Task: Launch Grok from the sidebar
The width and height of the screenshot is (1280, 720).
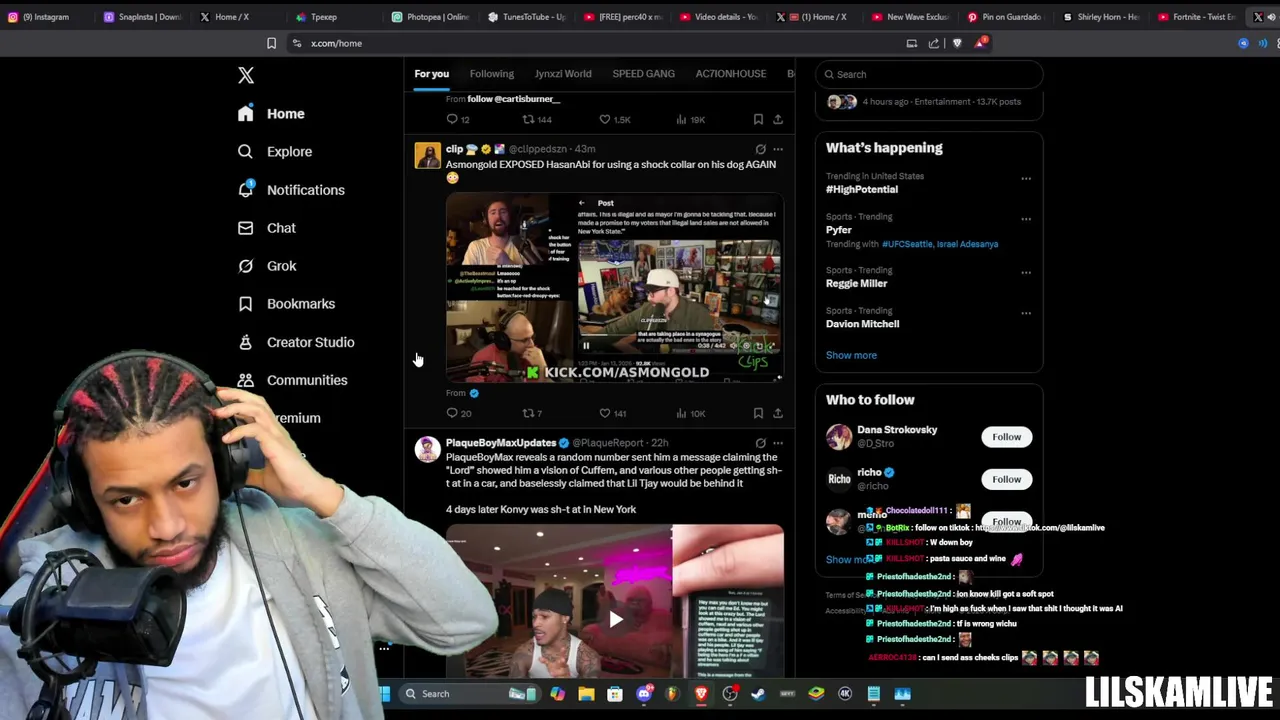Action: (x=267, y=266)
